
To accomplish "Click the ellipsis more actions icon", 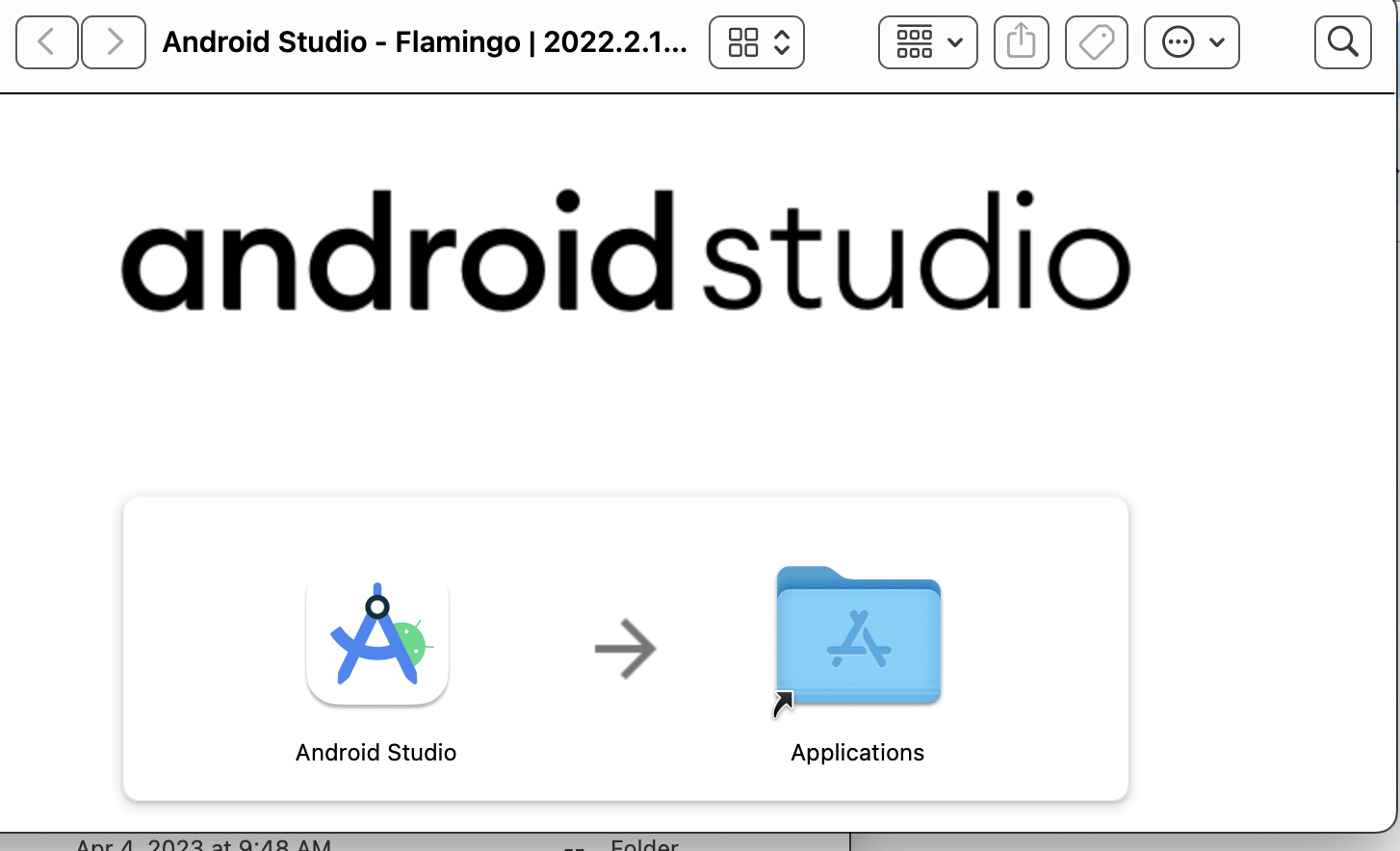I will click(1178, 42).
